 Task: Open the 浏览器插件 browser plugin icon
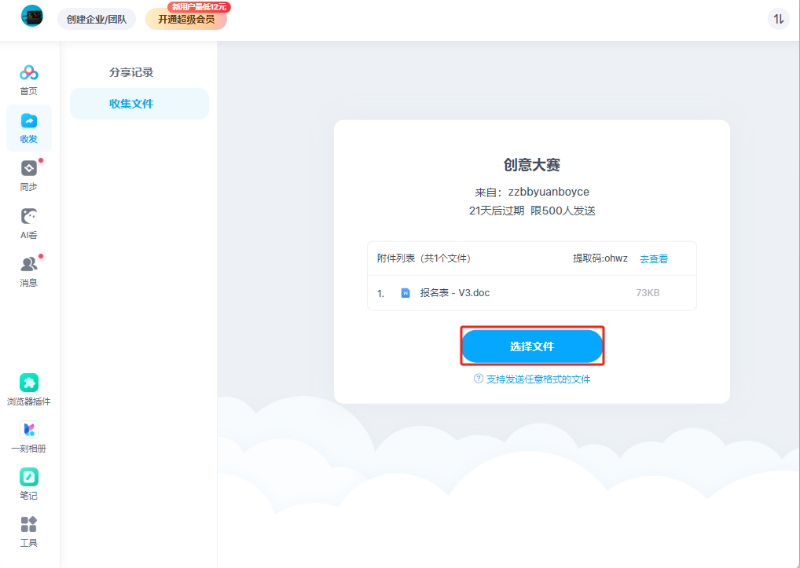(x=29, y=383)
